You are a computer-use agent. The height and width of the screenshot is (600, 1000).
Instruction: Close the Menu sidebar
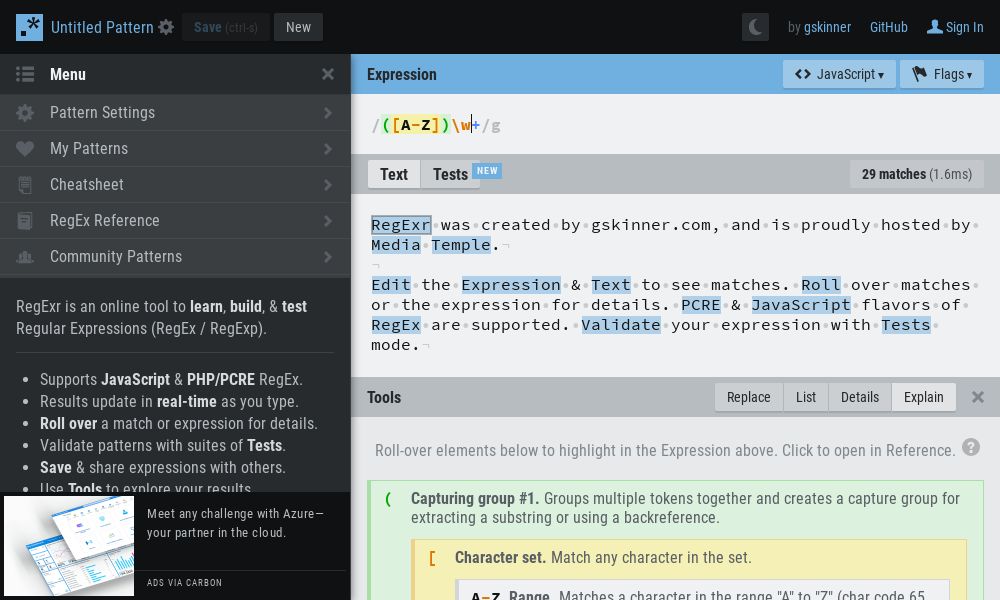point(328,75)
